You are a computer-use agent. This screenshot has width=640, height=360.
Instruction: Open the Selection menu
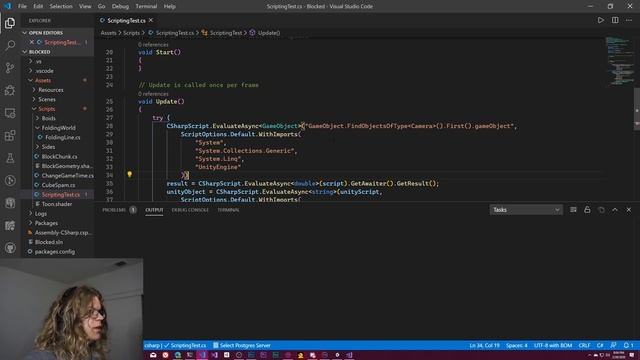61,6
